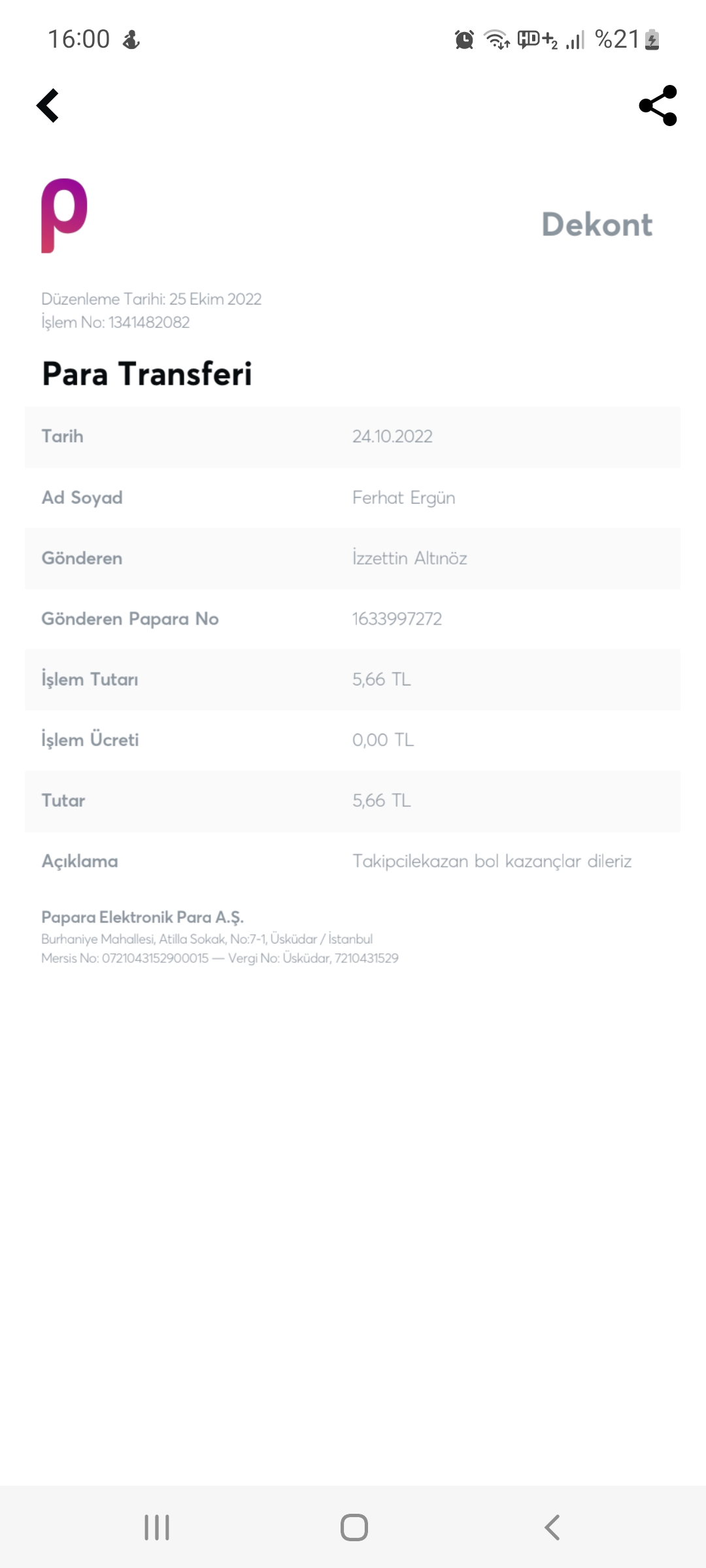Tap the status bar clock showing 16:00
The image size is (706, 1568).
pyautogui.click(x=79, y=39)
